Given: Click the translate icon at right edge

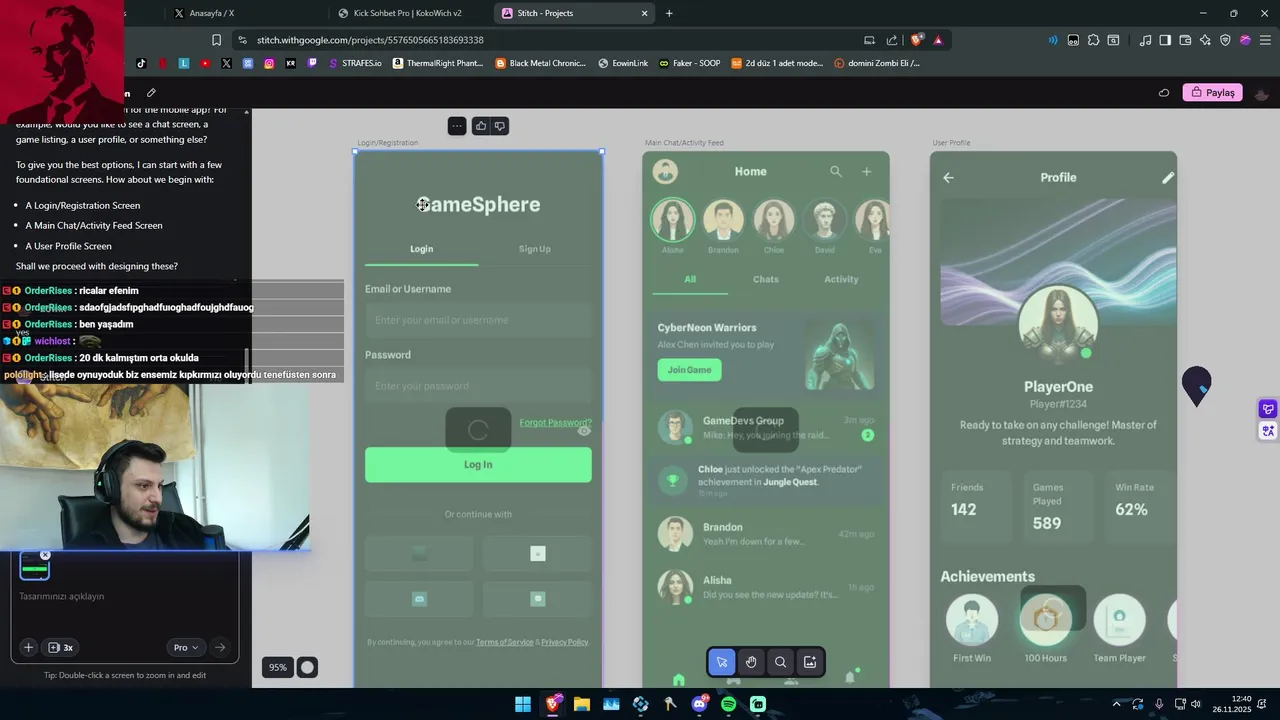Looking at the screenshot, I should 1268,431.
